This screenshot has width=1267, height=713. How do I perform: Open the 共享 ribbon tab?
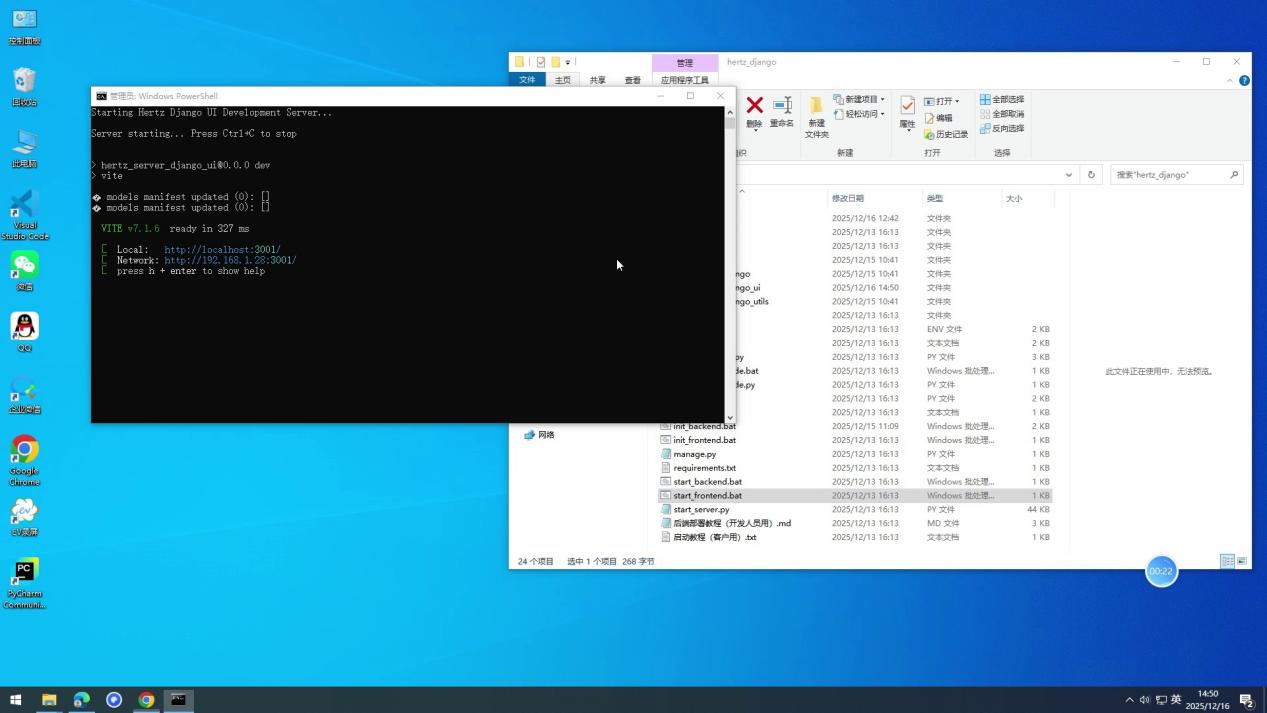tap(597, 79)
